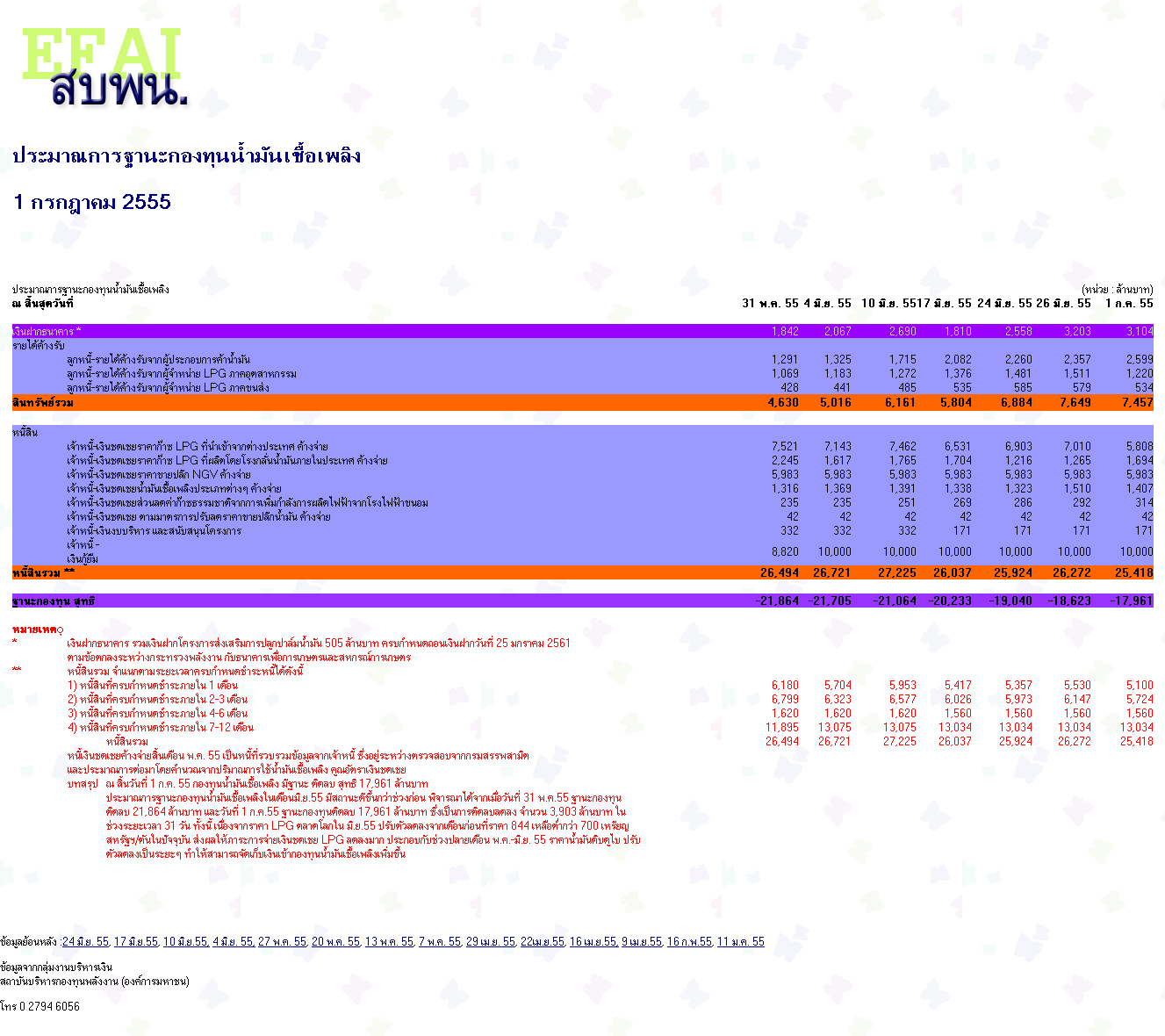The height and width of the screenshot is (1036, 1165).
Task: Open the 7 พ.ค. 55 archive link
Action: [x=440, y=942]
